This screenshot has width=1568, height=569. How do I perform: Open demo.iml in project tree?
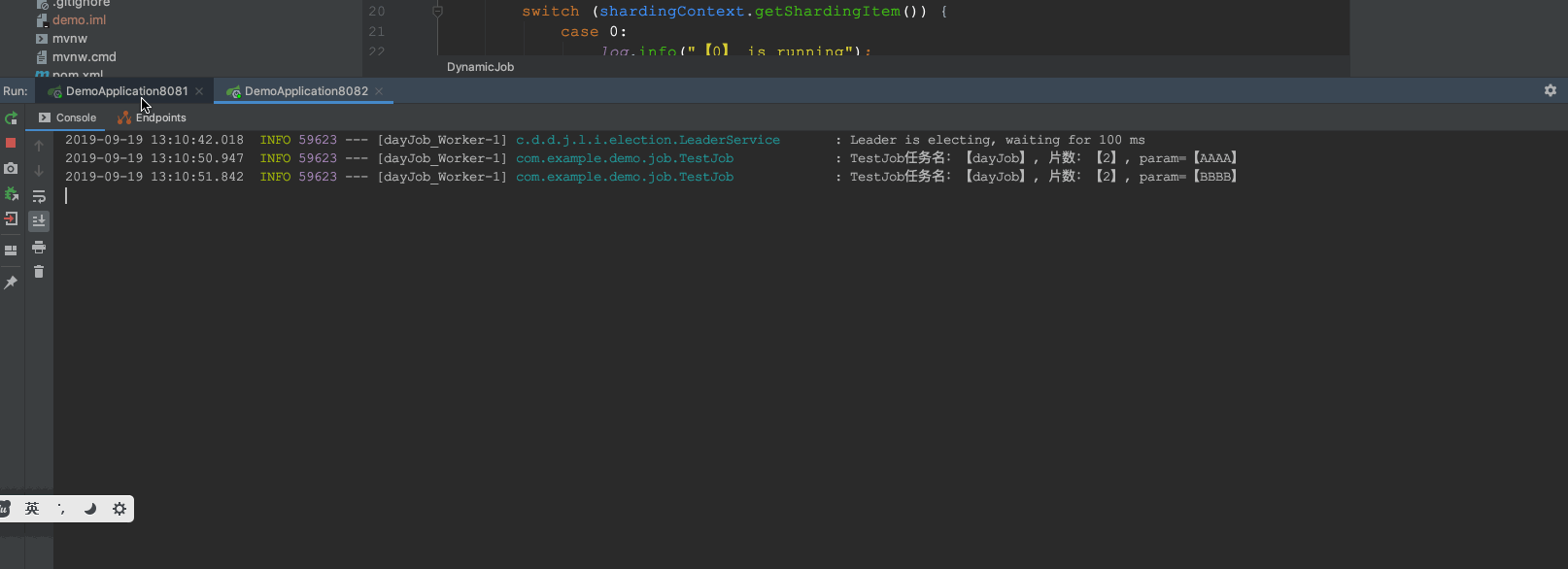click(79, 19)
